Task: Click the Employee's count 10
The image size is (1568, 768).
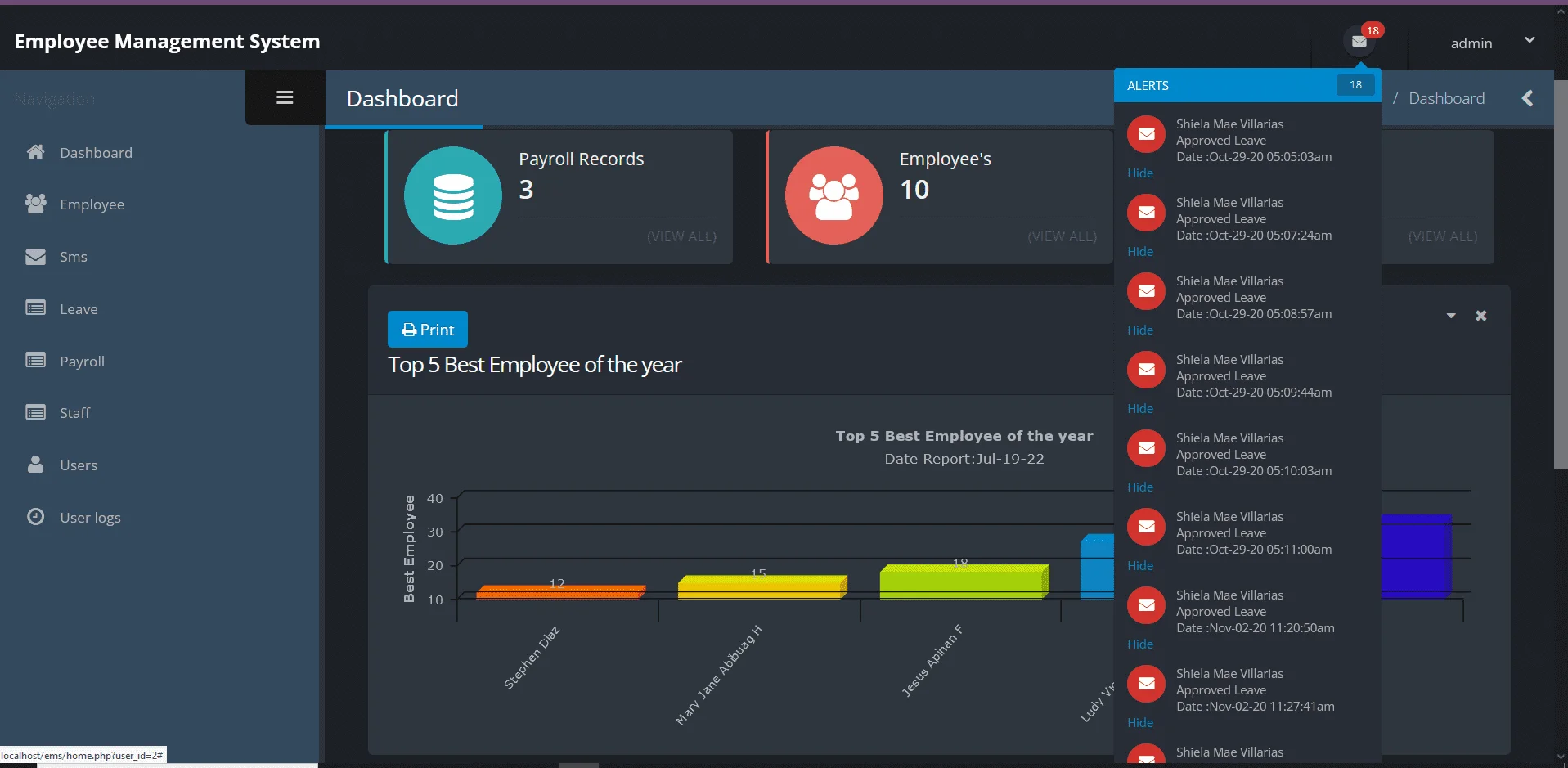Action: click(x=914, y=190)
